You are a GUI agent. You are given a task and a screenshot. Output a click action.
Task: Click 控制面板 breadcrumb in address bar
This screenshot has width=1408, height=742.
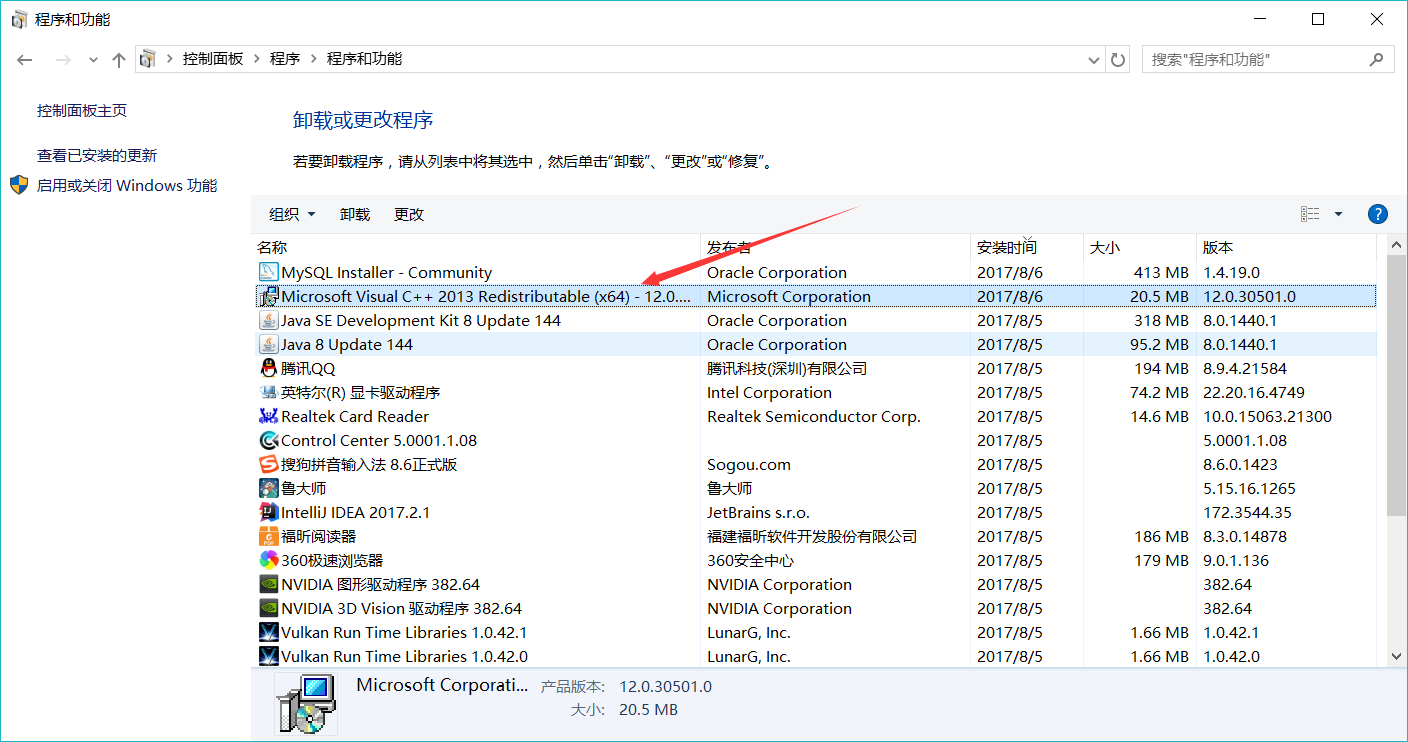(213, 59)
